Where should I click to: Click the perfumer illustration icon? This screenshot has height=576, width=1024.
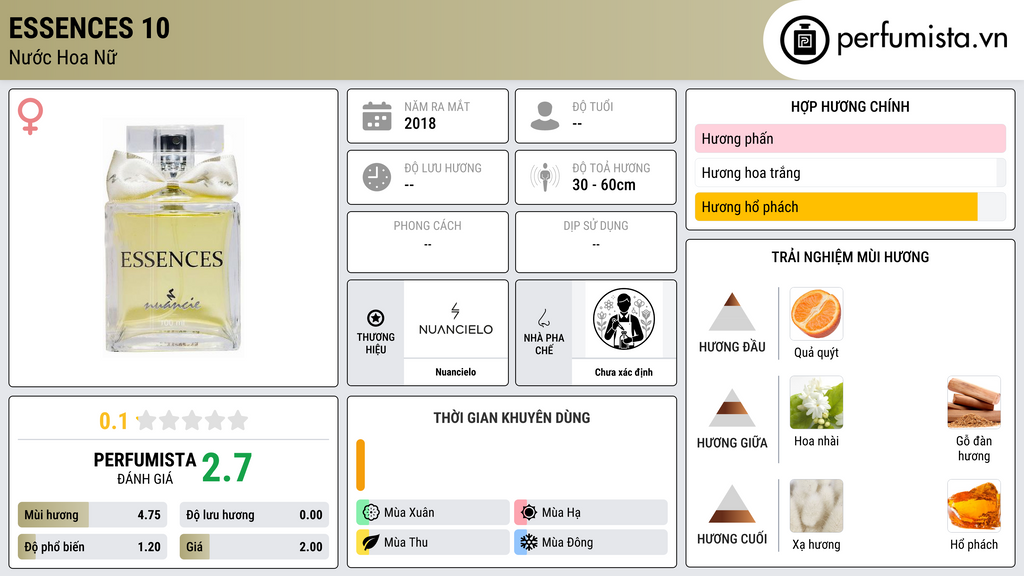624,319
